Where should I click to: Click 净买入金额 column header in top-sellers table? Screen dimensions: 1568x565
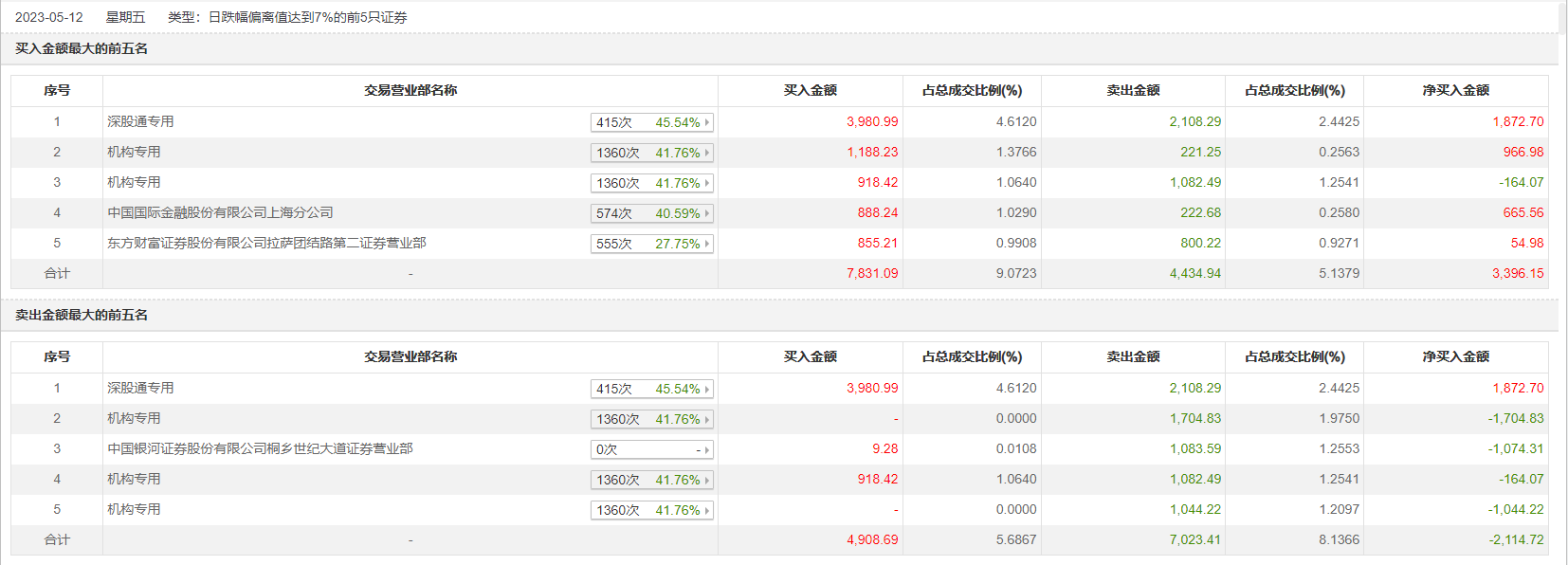point(1455,356)
